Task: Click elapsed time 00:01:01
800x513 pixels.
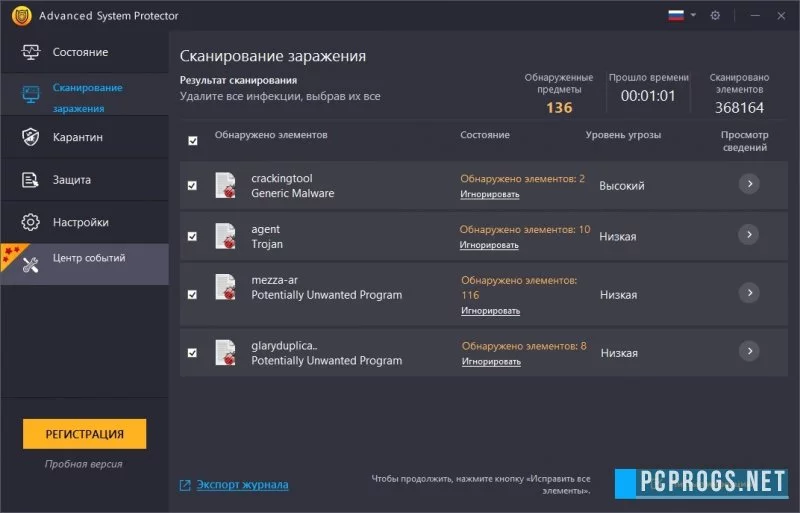Action: [x=648, y=96]
